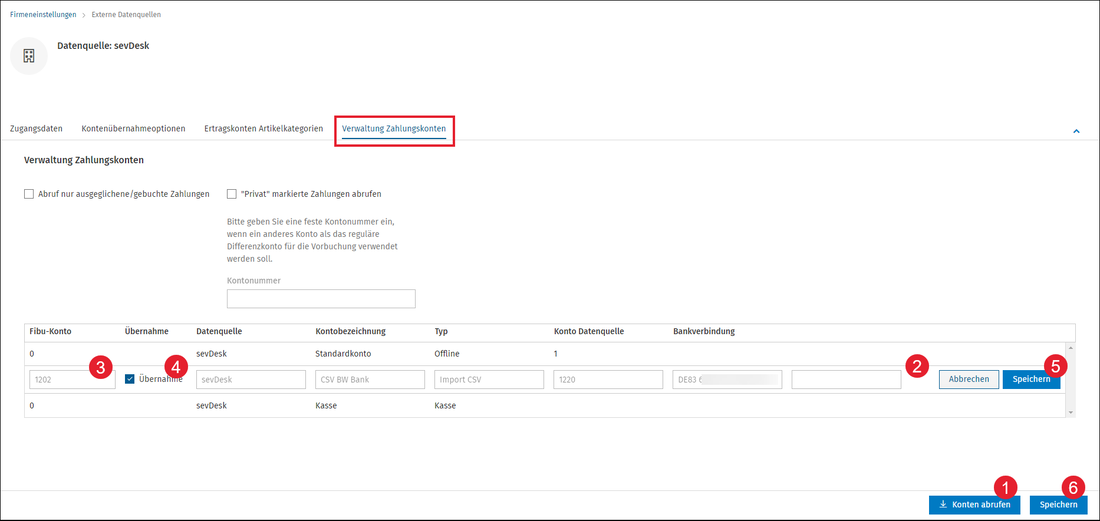Click the company building icon beside Datenquelle: sevDesk

pyautogui.click(x=29, y=56)
